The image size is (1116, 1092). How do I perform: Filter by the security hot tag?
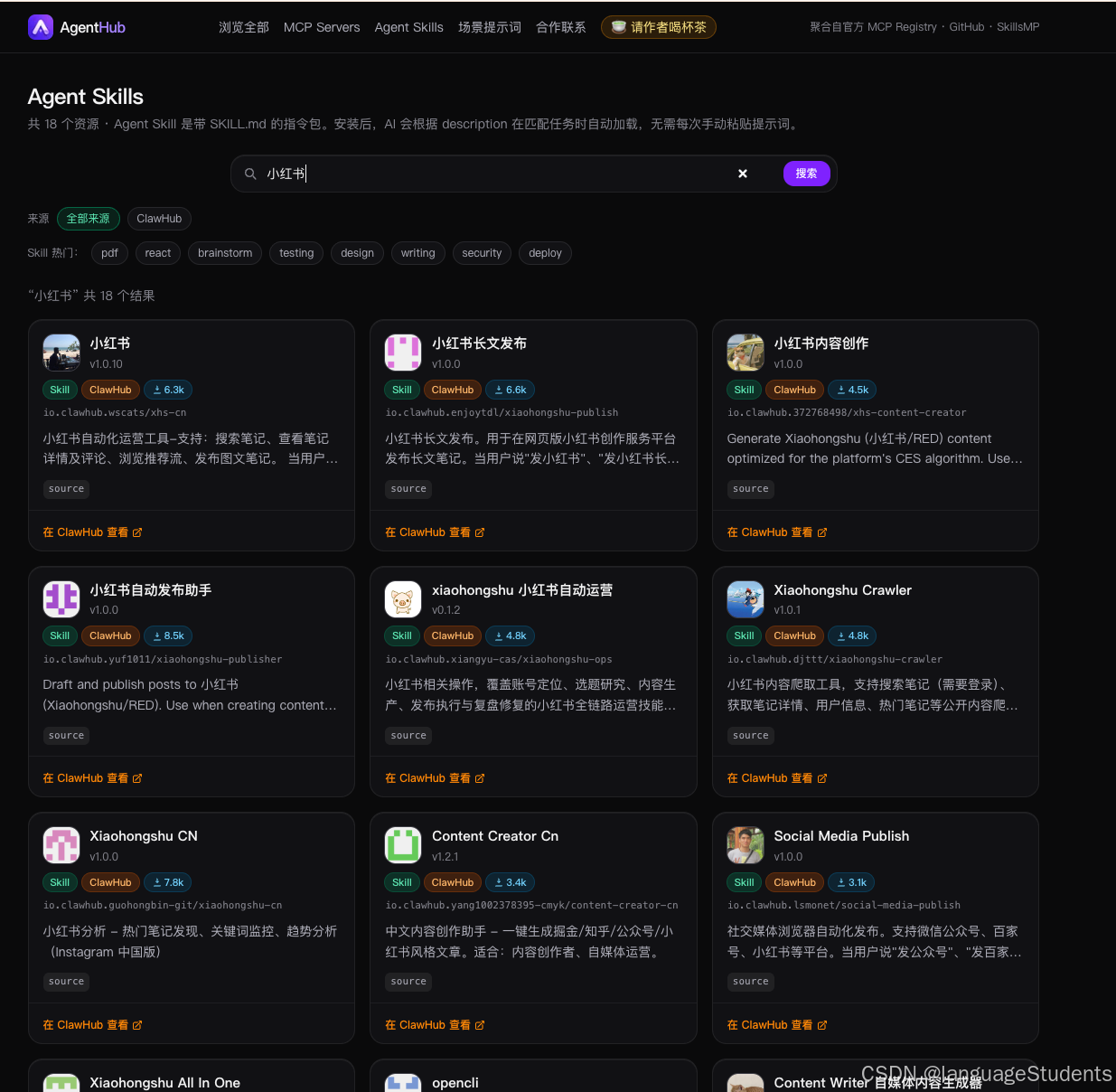tap(482, 253)
